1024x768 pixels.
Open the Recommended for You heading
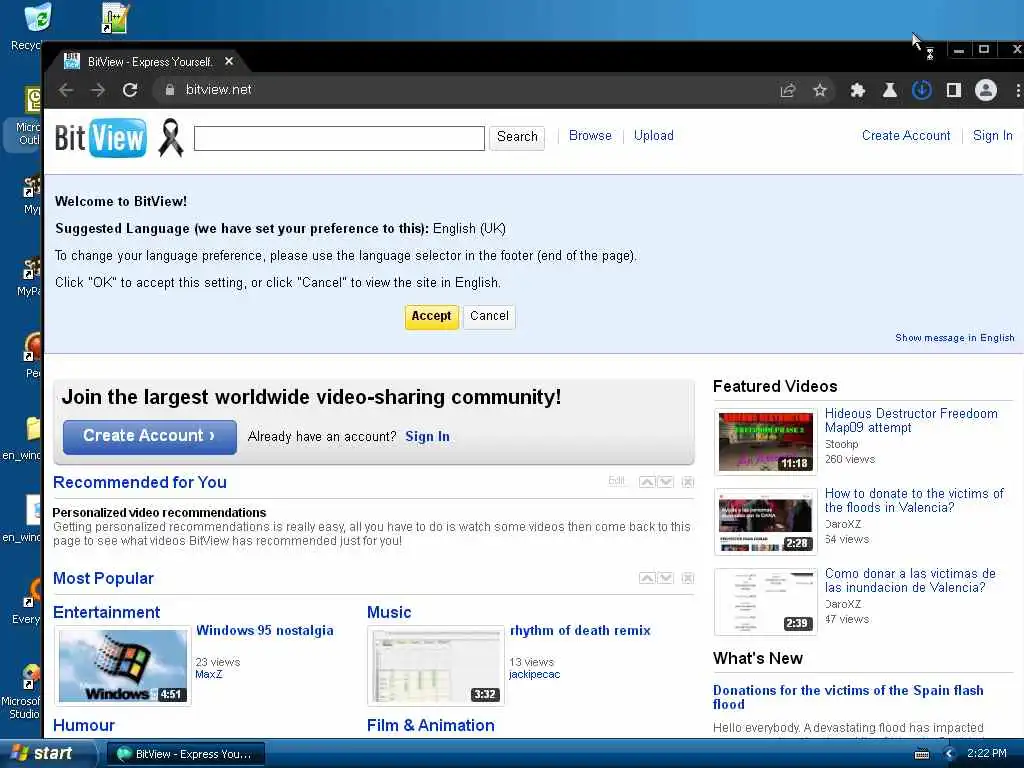coord(140,482)
